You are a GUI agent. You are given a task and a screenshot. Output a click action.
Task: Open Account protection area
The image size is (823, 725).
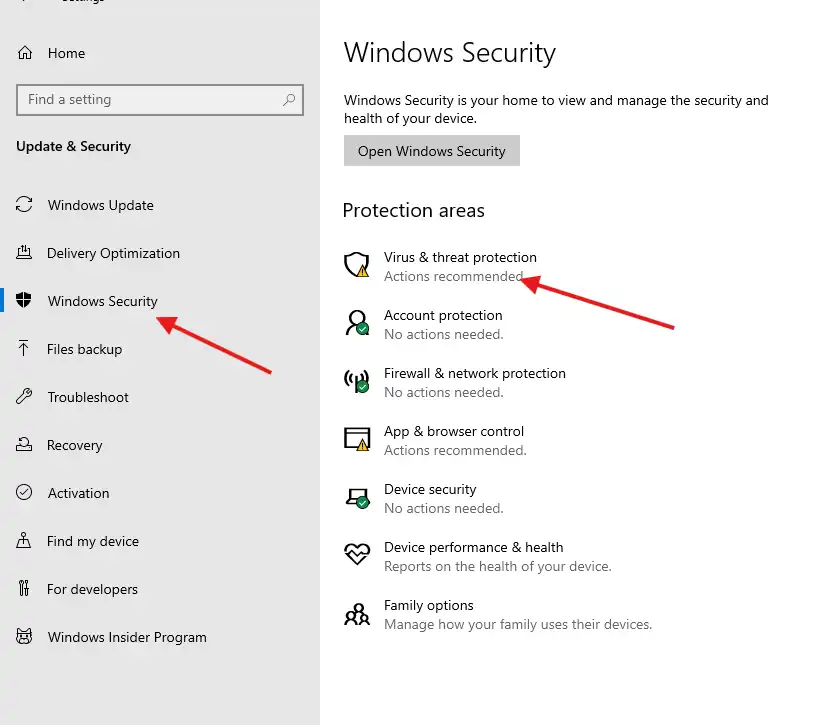(x=443, y=315)
